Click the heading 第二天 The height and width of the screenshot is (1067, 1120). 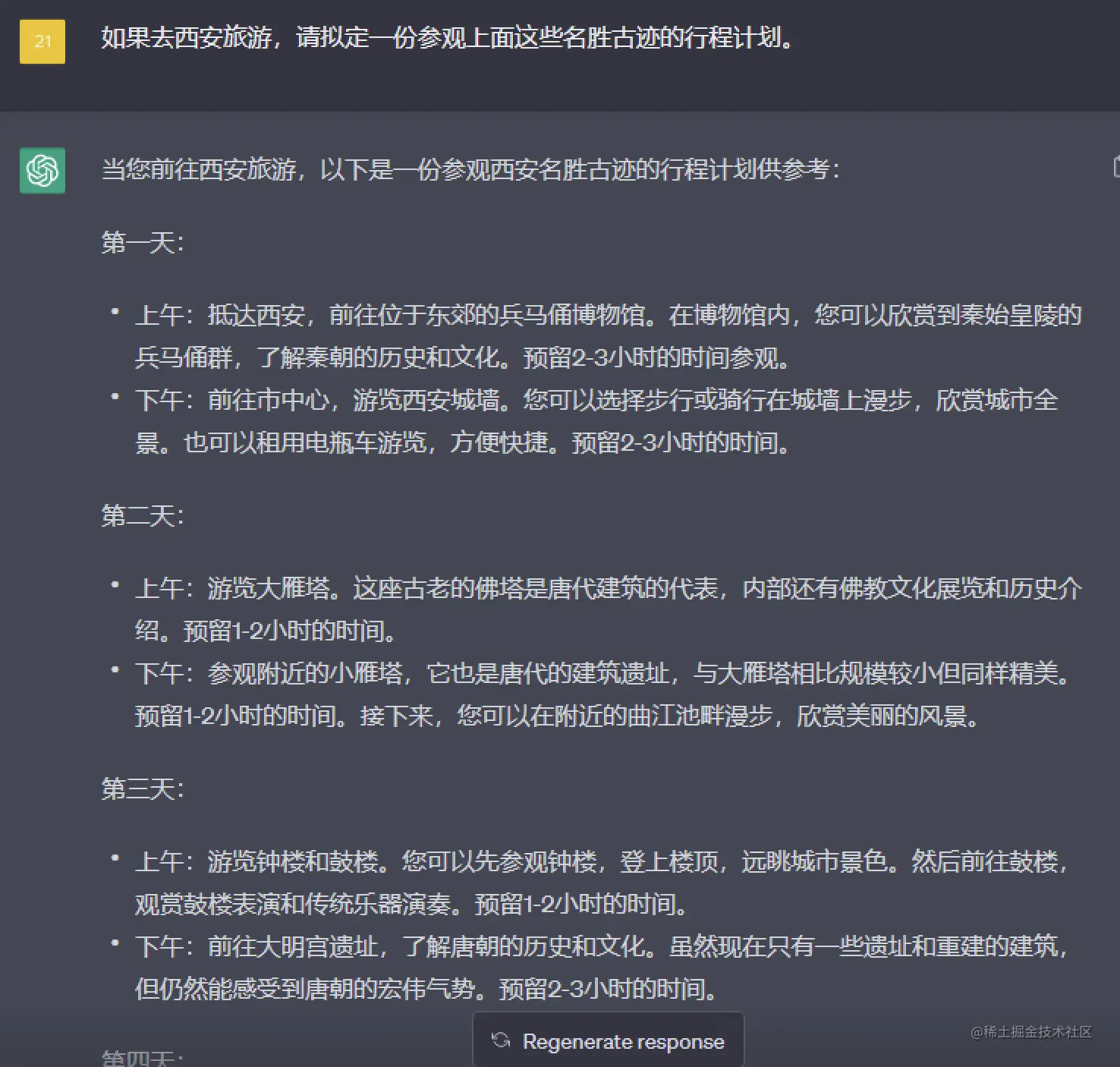pos(143,516)
